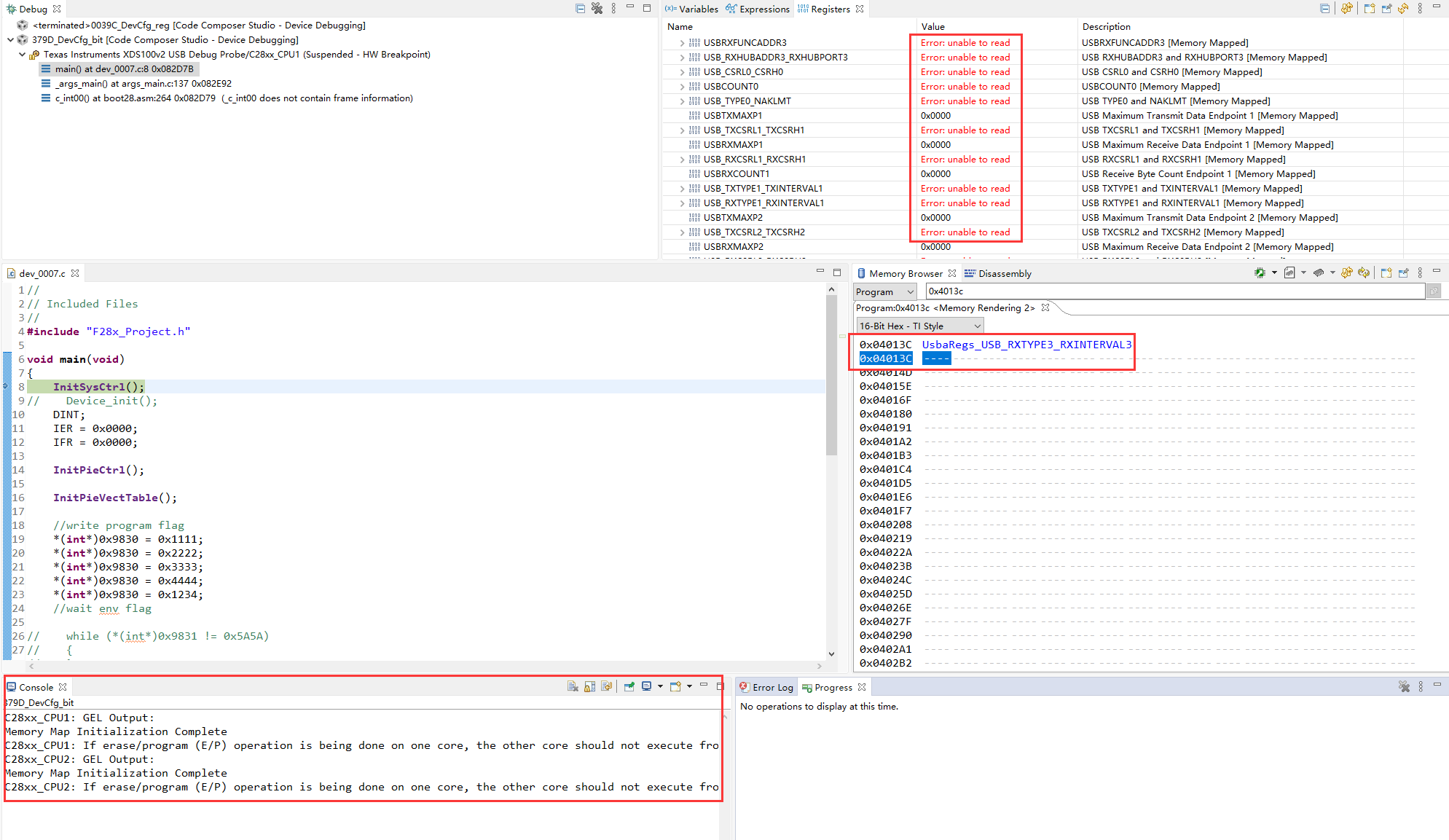Screen dimensions: 1449x840
Task: Clear the Console output
Action: coord(573,686)
